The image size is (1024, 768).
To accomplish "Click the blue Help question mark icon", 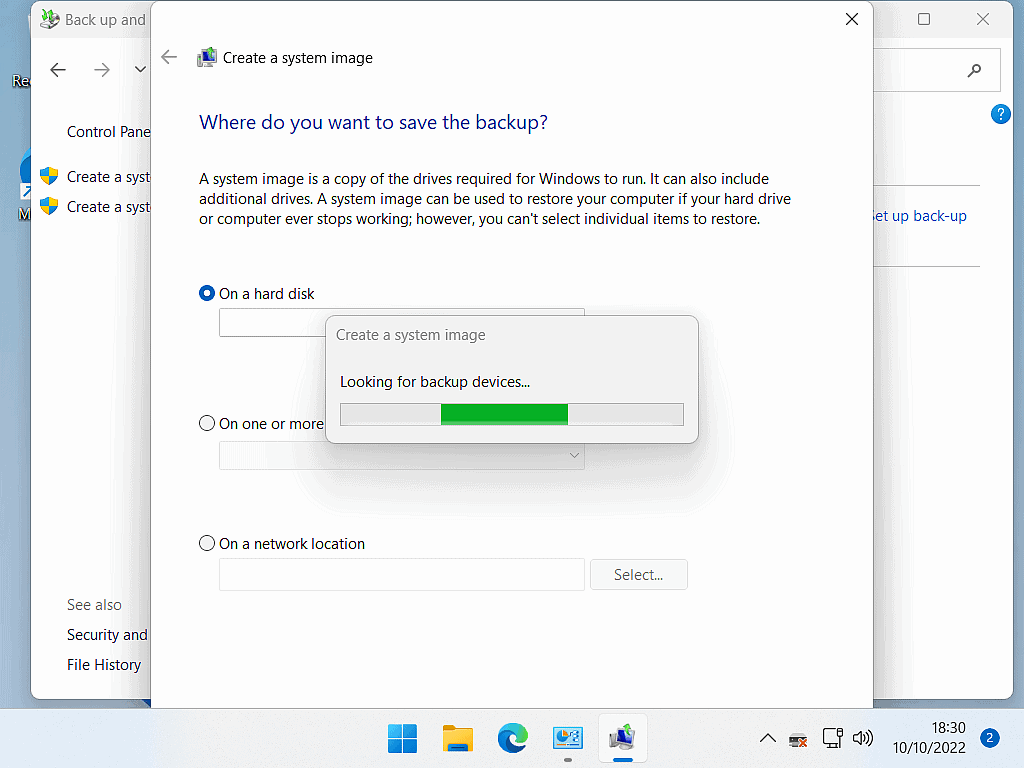I will point(1000,113).
